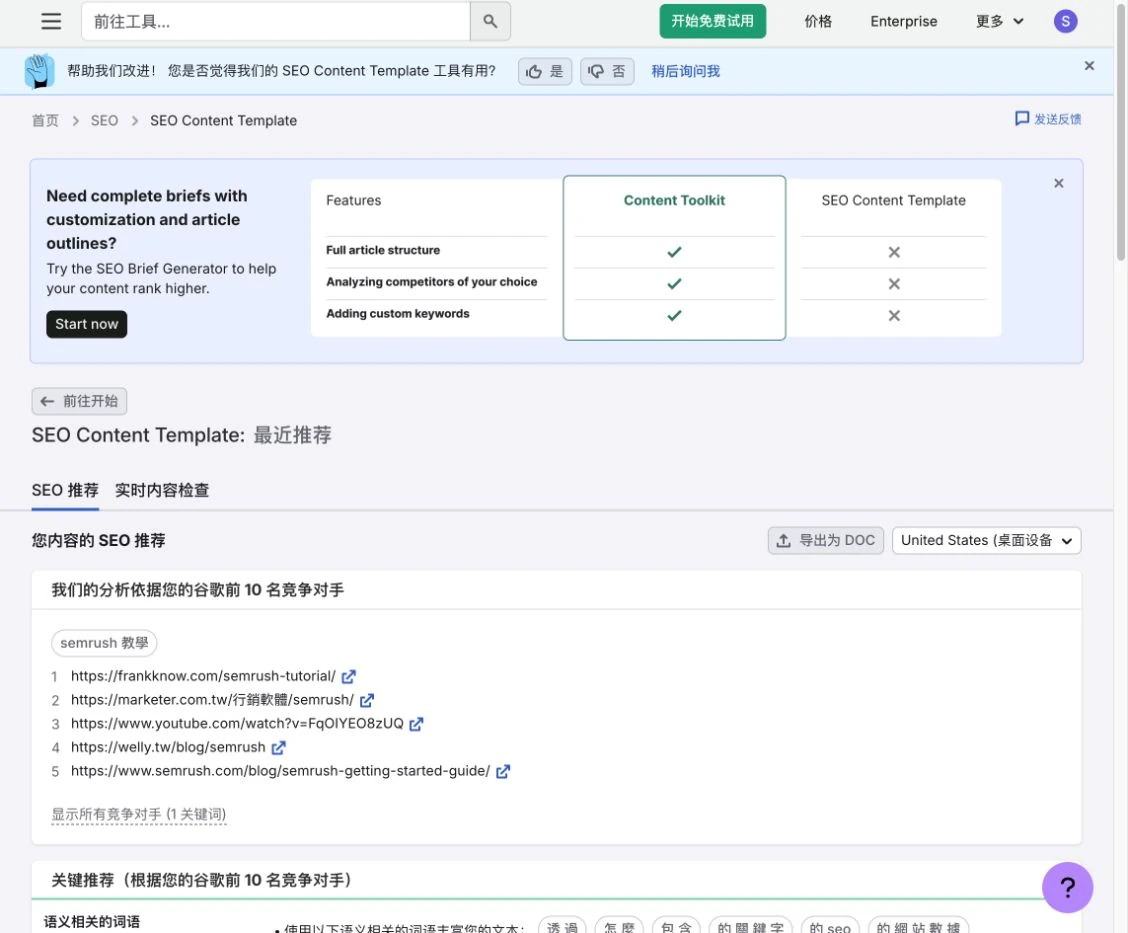Screen dimensions: 1128x933
Task: Click the Start now button
Action: coord(86,324)
